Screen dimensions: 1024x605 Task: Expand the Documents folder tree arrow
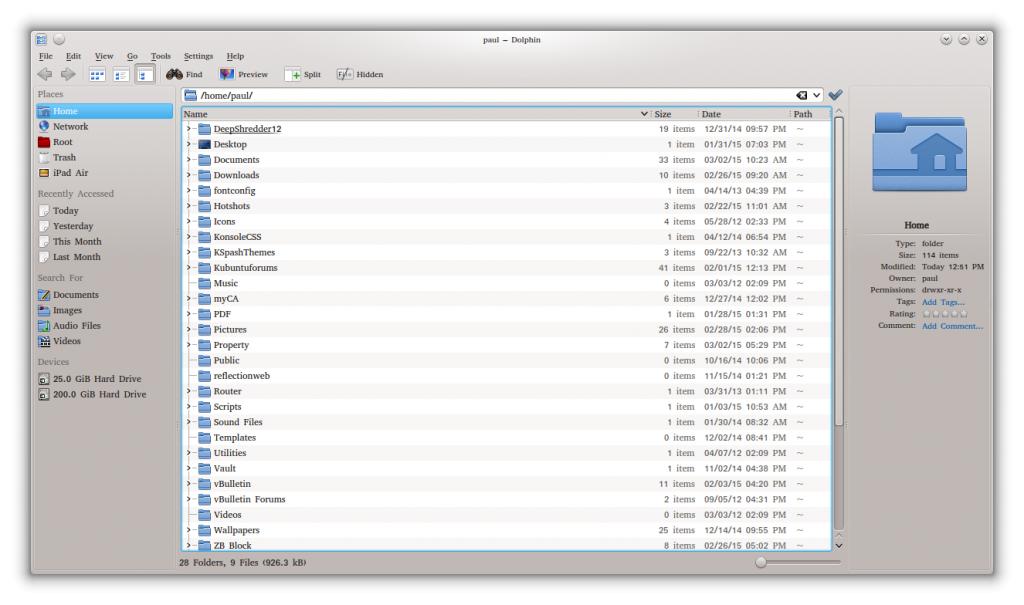[189, 160]
